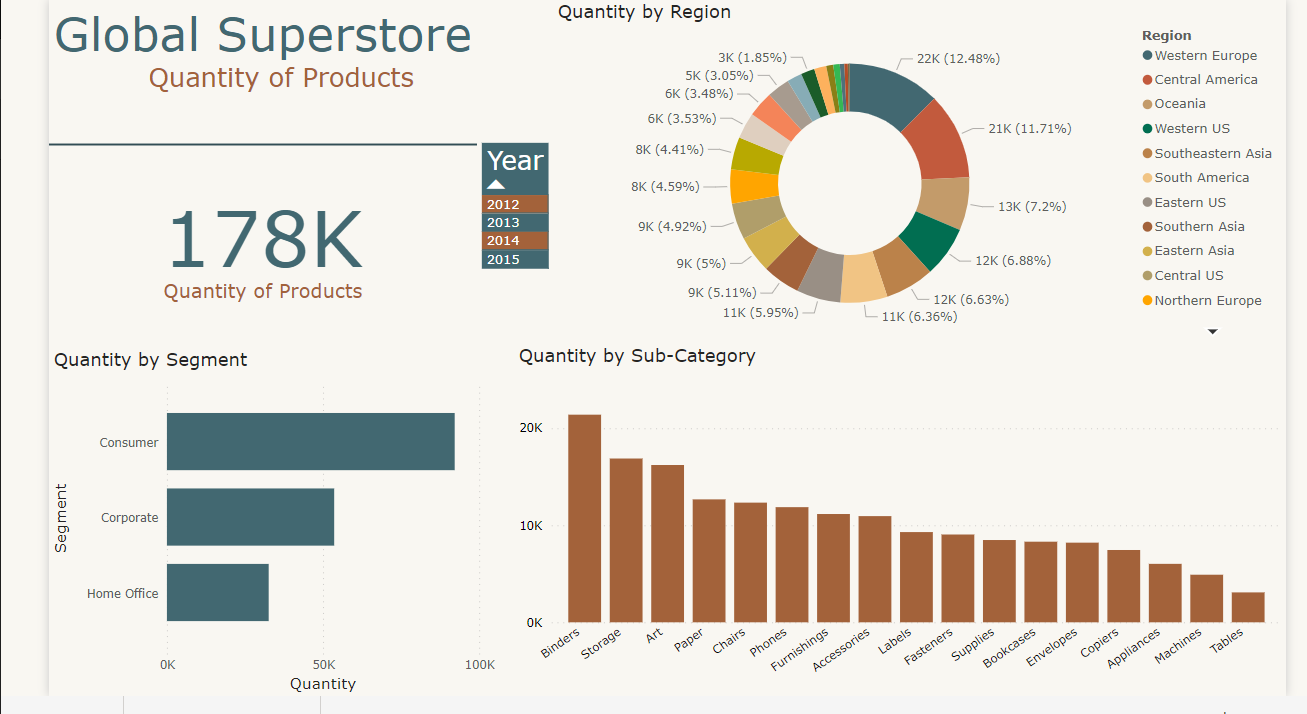Screen dimensions: 1307x714
Task: Click the 9K (4.92%) donut label
Action: click(x=672, y=226)
